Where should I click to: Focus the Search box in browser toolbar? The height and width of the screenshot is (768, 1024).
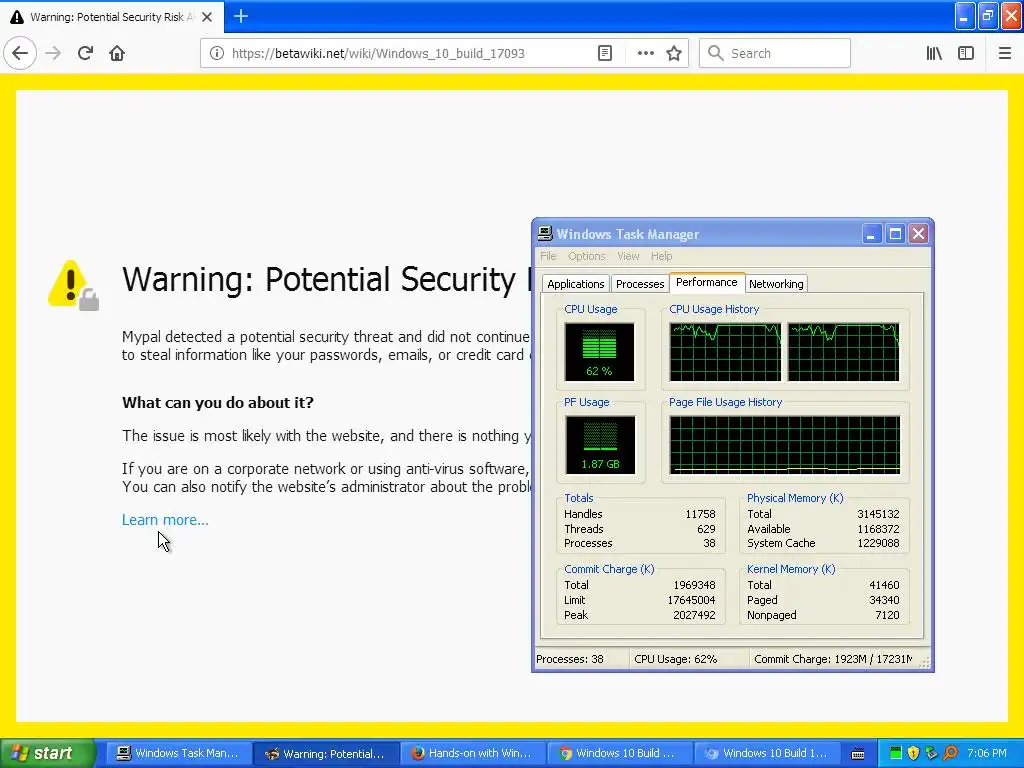(775, 53)
